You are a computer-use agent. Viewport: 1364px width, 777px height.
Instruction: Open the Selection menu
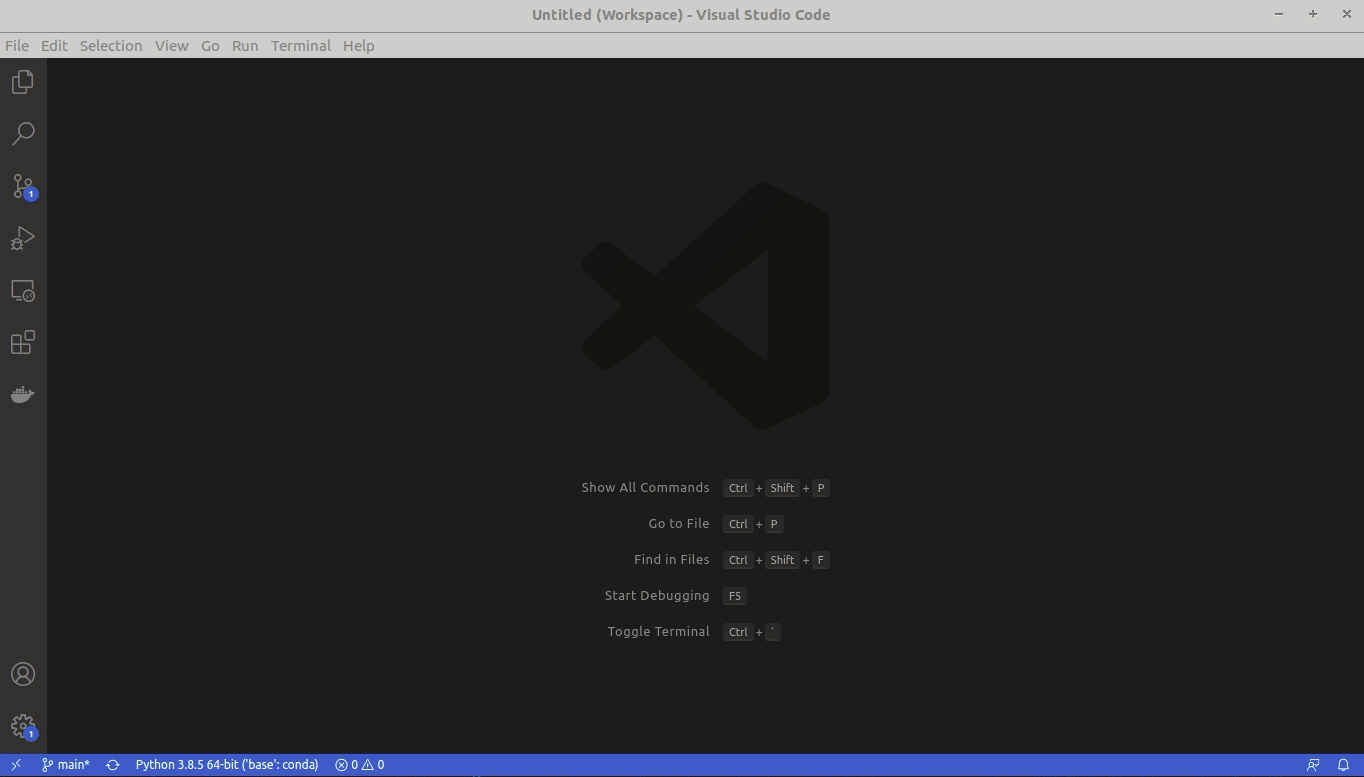(111, 46)
